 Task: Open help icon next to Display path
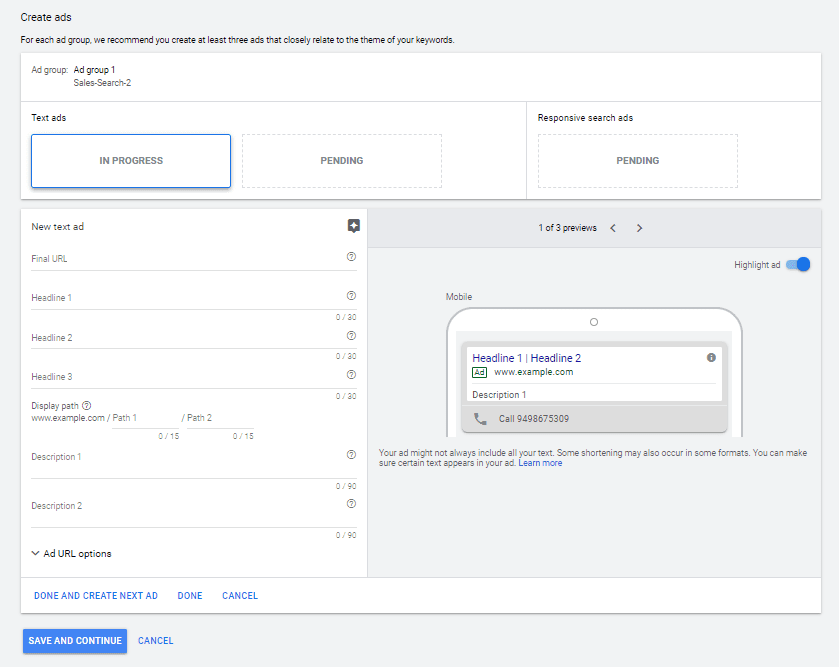(x=86, y=405)
